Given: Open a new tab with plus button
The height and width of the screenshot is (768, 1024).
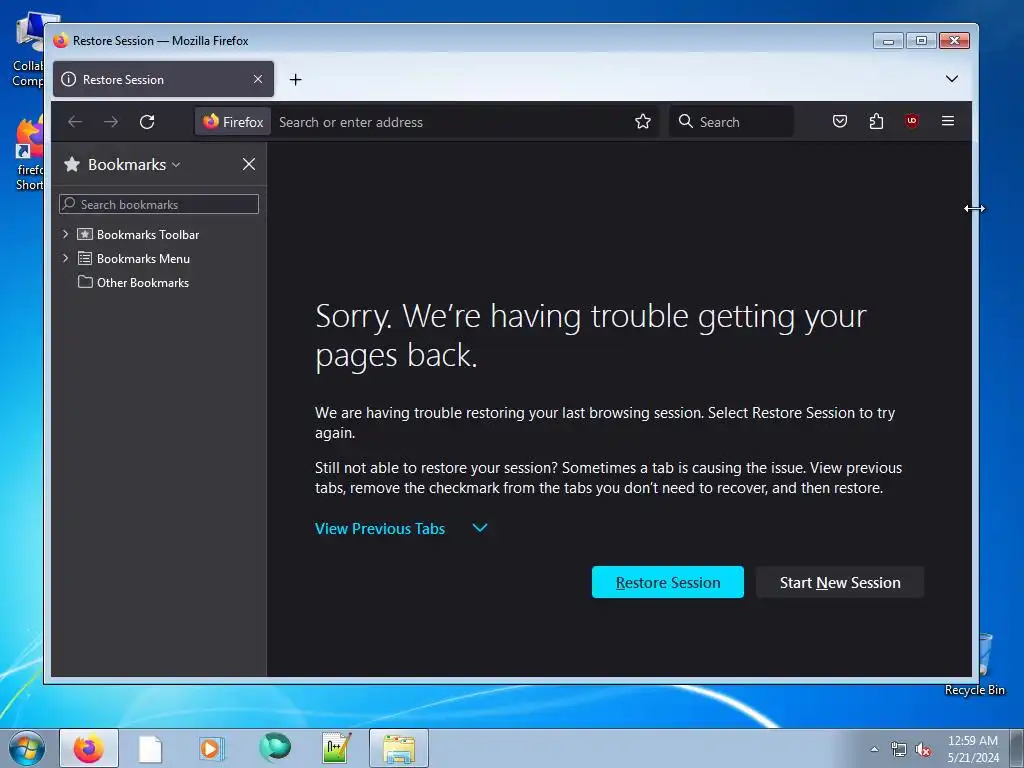Looking at the screenshot, I should click(x=295, y=80).
